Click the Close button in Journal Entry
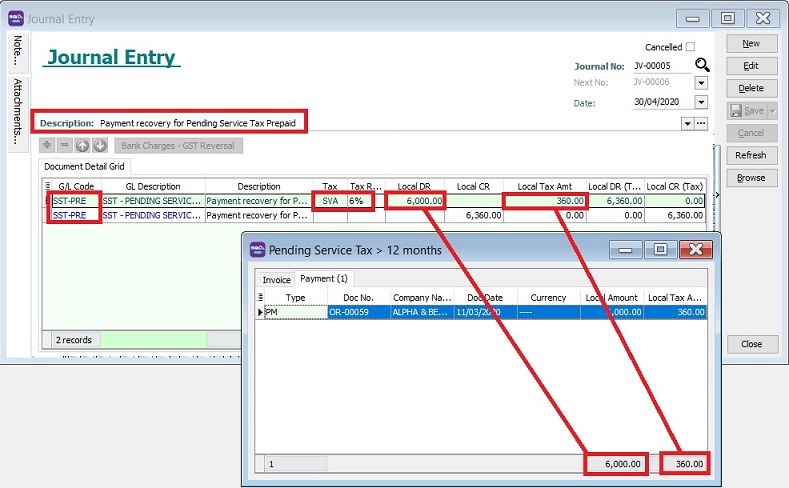 tap(752, 344)
